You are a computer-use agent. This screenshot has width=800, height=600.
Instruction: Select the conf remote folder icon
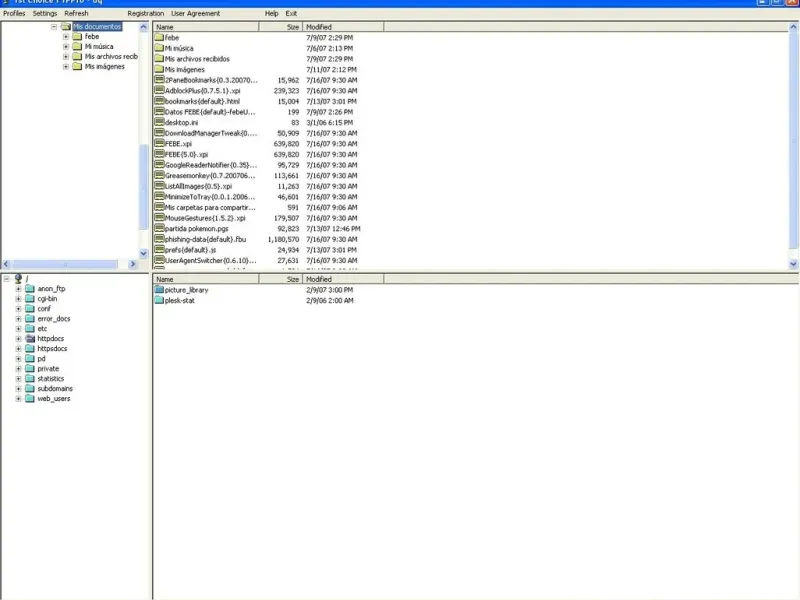[x=30, y=309]
